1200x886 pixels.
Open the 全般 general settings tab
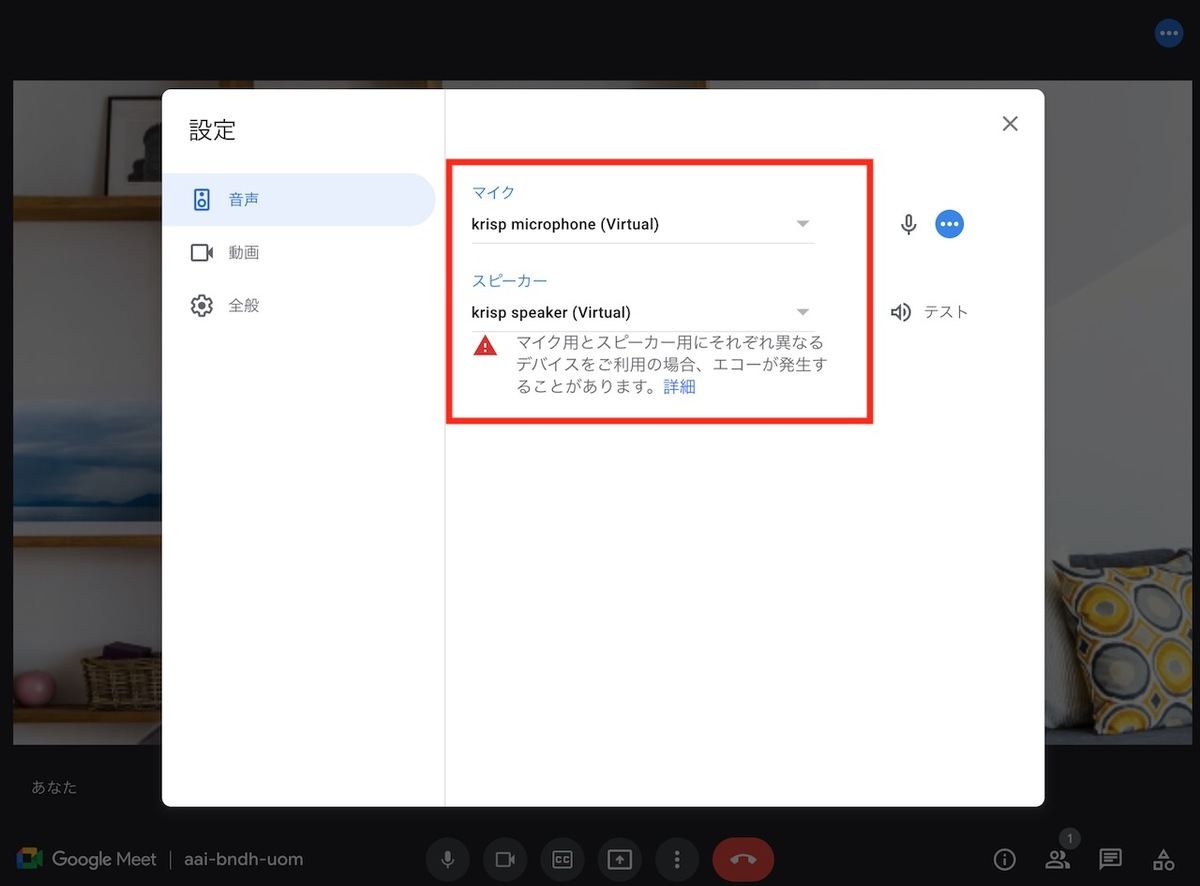click(x=298, y=305)
